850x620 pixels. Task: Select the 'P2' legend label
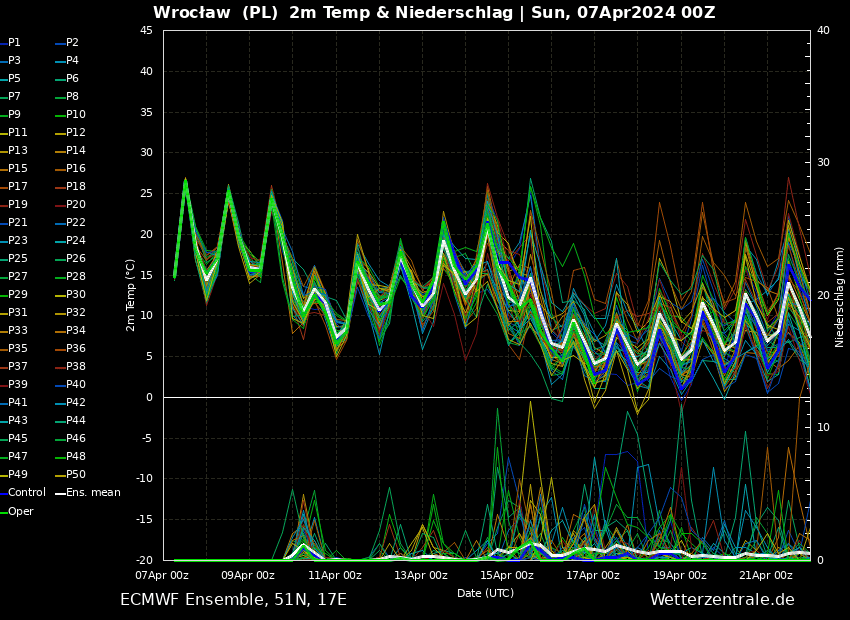pyautogui.click(x=72, y=42)
